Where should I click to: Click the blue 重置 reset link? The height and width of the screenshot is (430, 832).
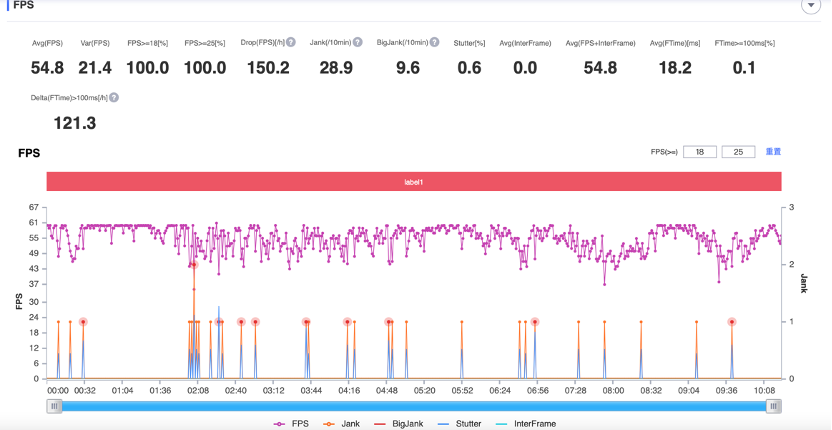click(773, 152)
